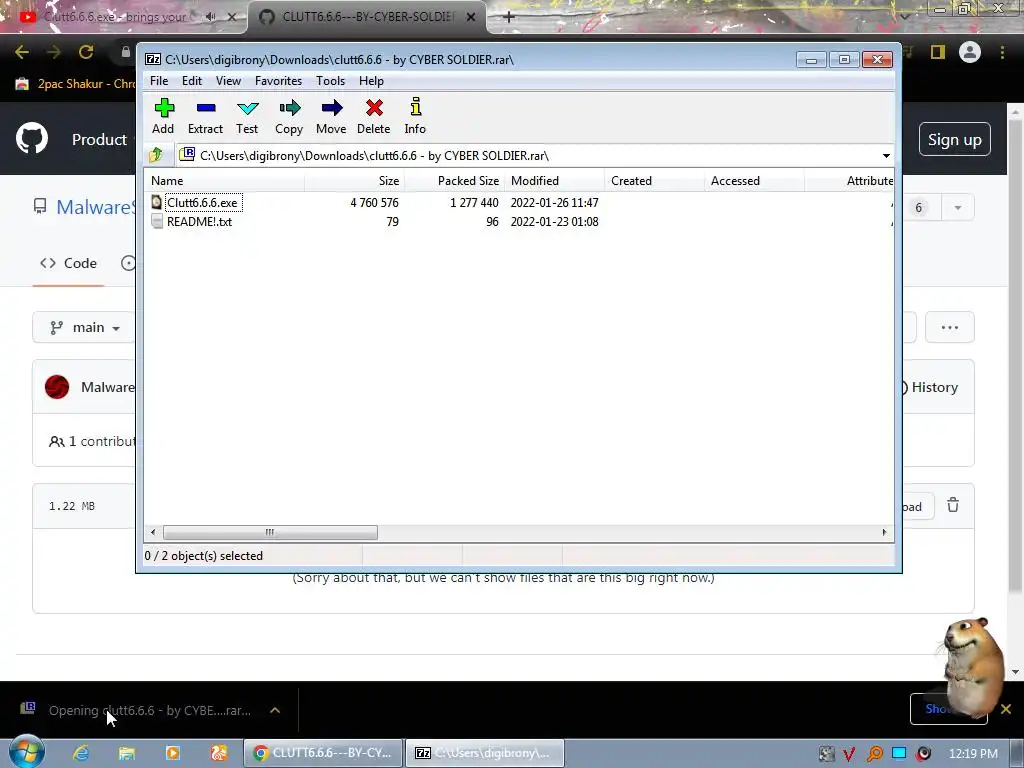Click the Info toolbar icon
This screenshot has width=1024, height=768.
pos(415,116)
